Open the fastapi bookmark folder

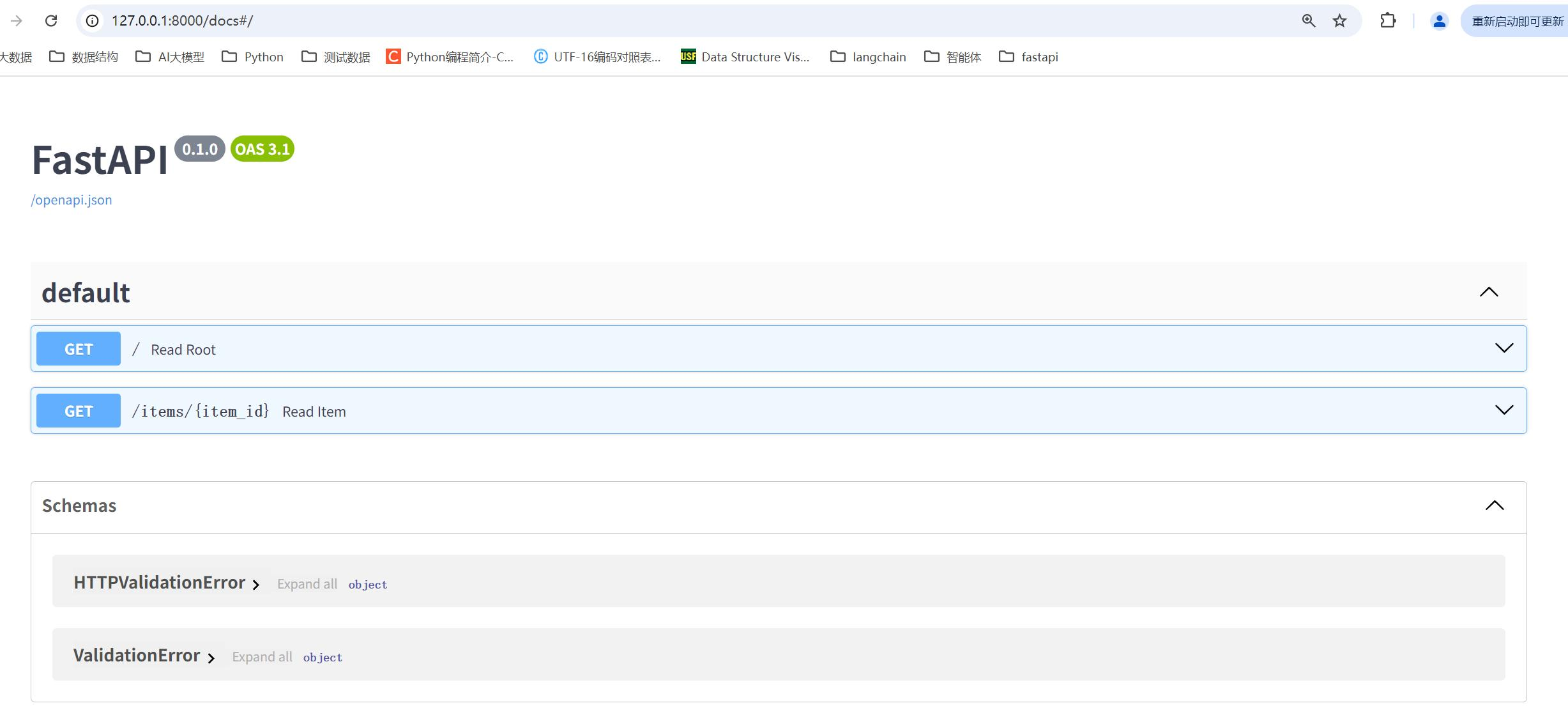[x=1029, y=57]
